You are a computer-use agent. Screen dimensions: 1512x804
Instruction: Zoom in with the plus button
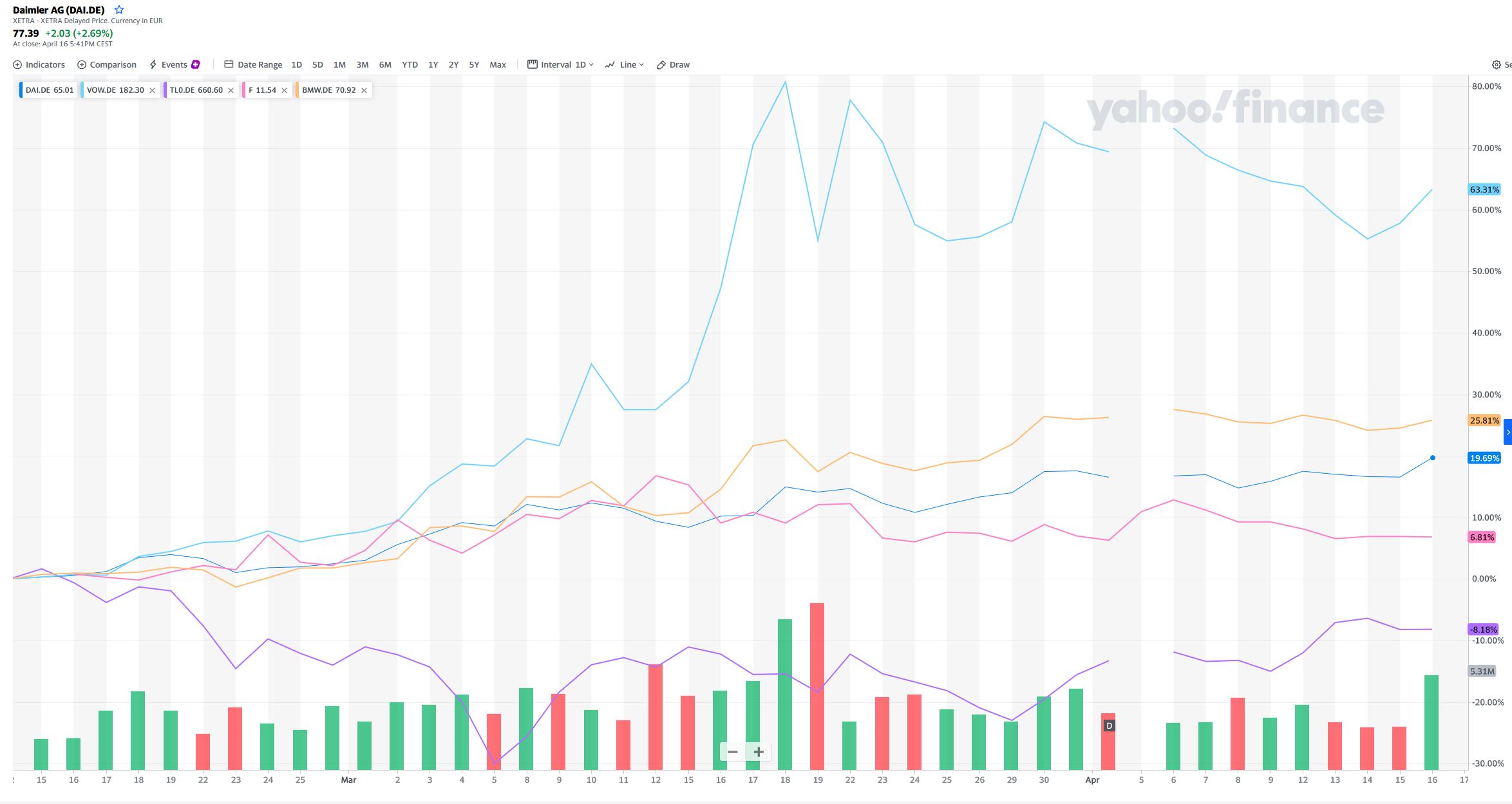click(x=759, y=752)
